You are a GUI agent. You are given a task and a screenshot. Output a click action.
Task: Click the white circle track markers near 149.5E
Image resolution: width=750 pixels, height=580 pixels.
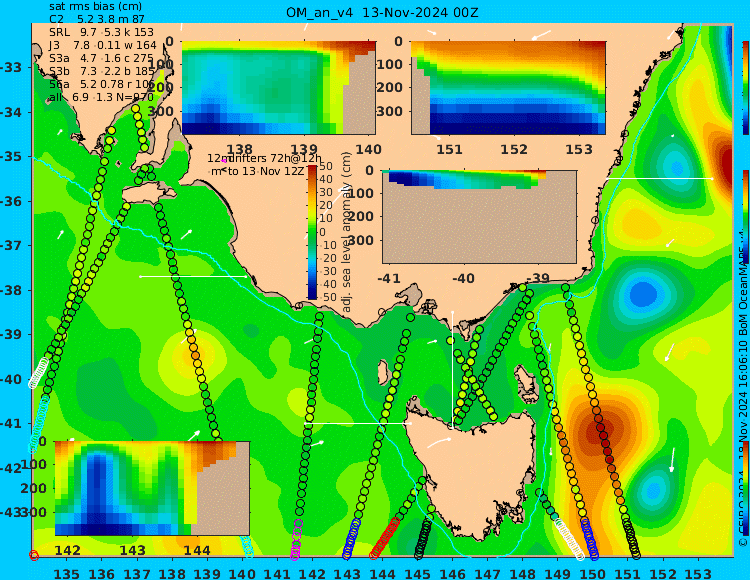pos(570,539)
